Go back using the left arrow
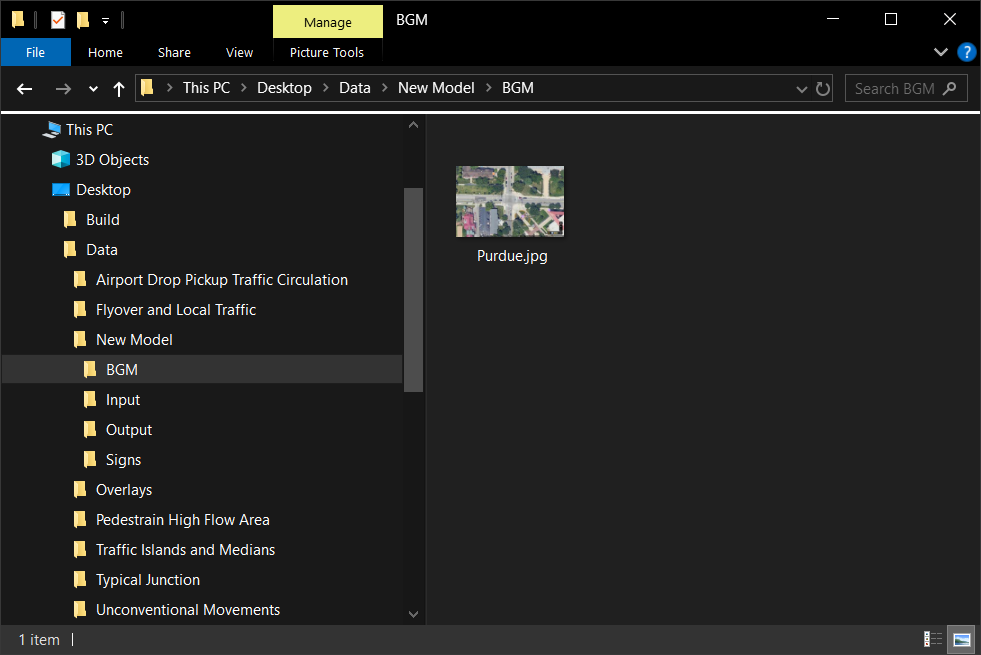Viewport: 981px width, 655px height. pos(25,89)
